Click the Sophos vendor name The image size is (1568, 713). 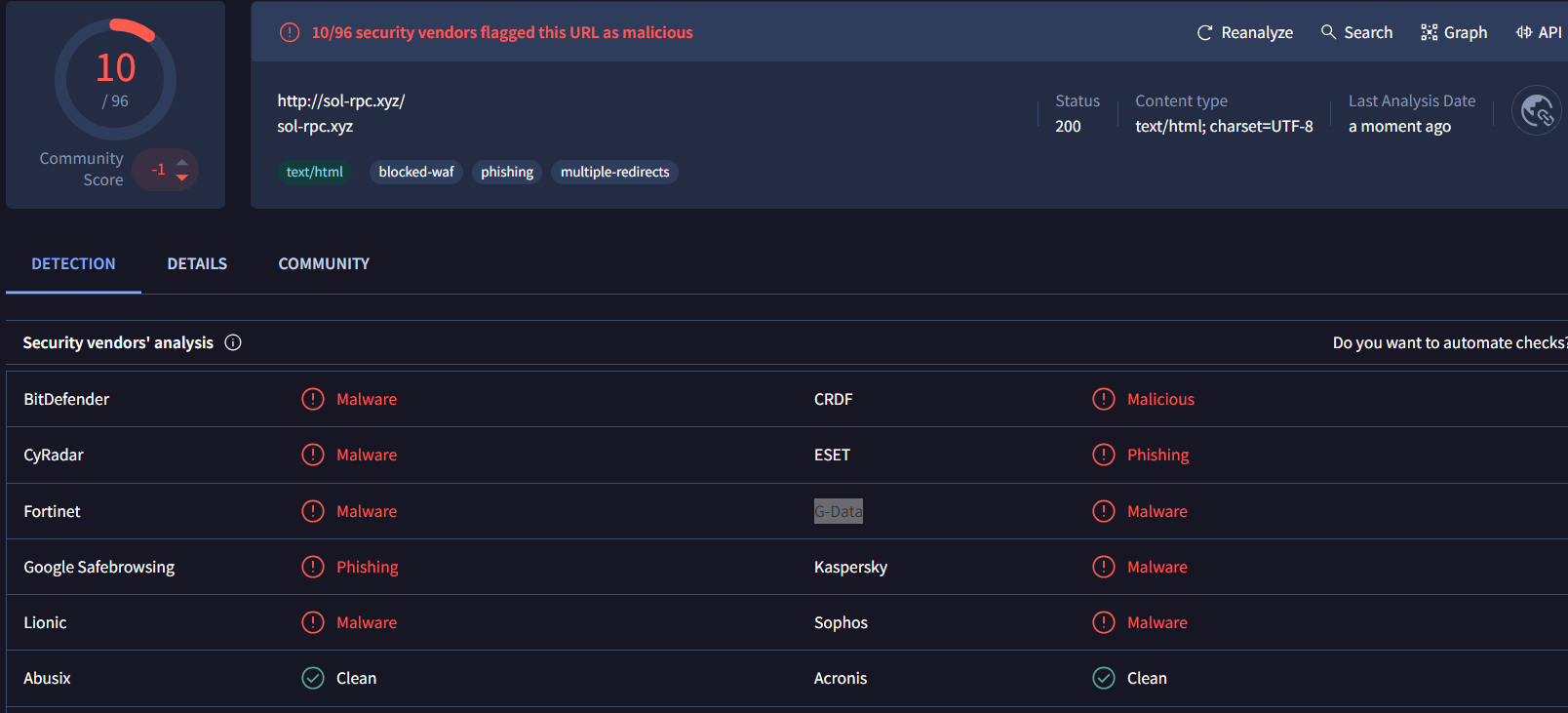tap(841, 622)
